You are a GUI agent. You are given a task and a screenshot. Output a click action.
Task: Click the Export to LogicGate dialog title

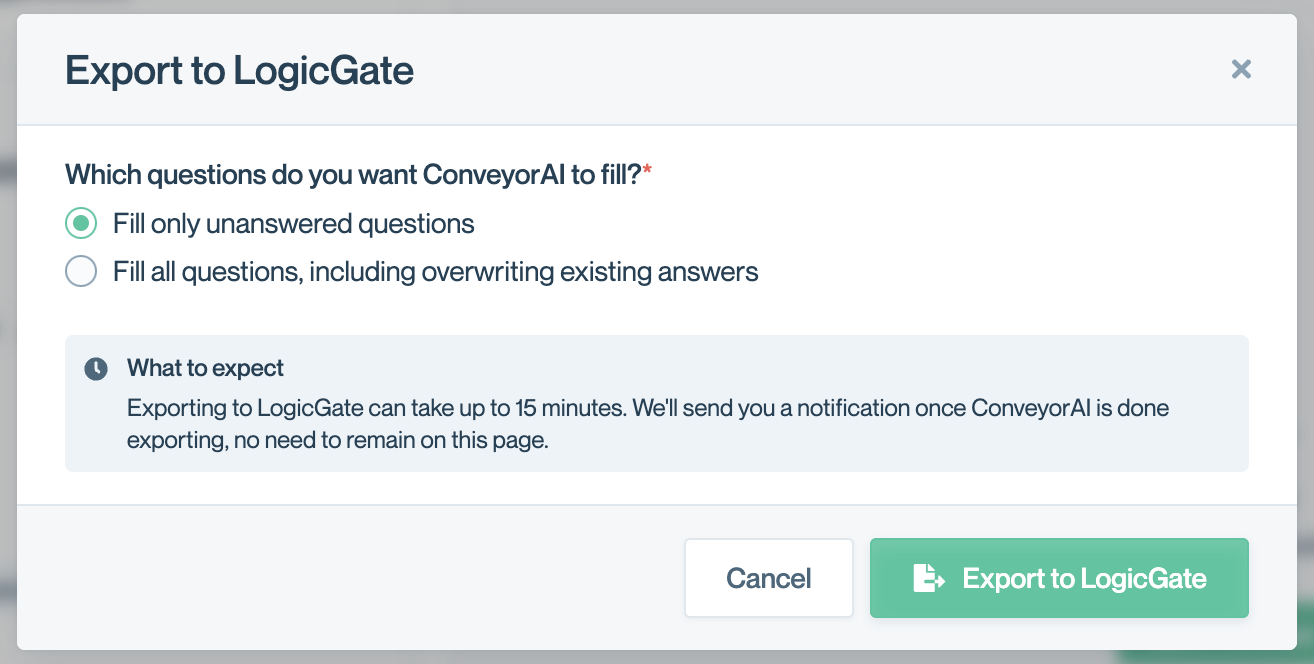tap(239, 71)
